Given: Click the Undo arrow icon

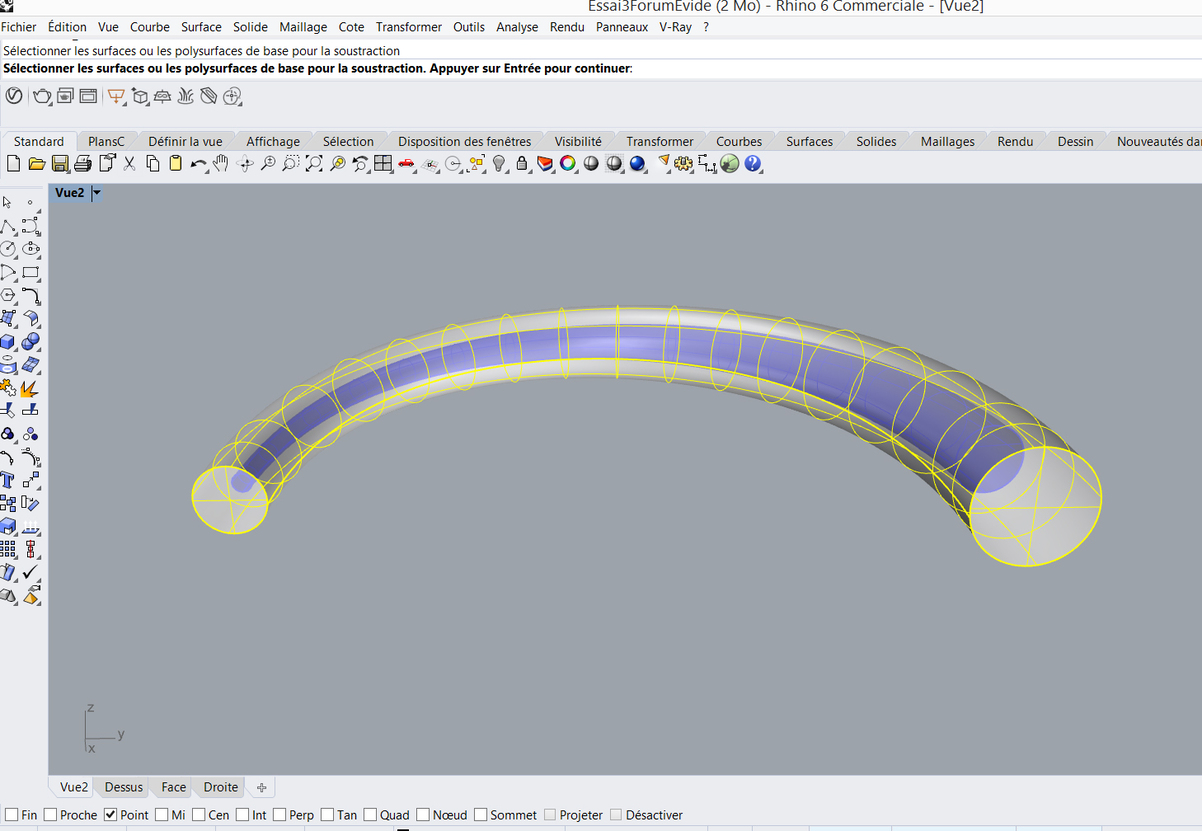Looking at the screenshot, I should pyautogui.click(x=198, y=164).
